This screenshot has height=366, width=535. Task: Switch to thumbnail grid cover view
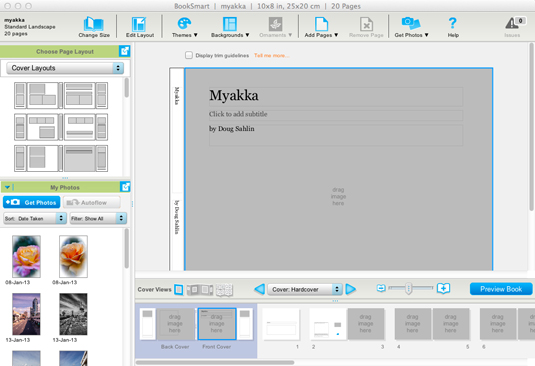224,290
